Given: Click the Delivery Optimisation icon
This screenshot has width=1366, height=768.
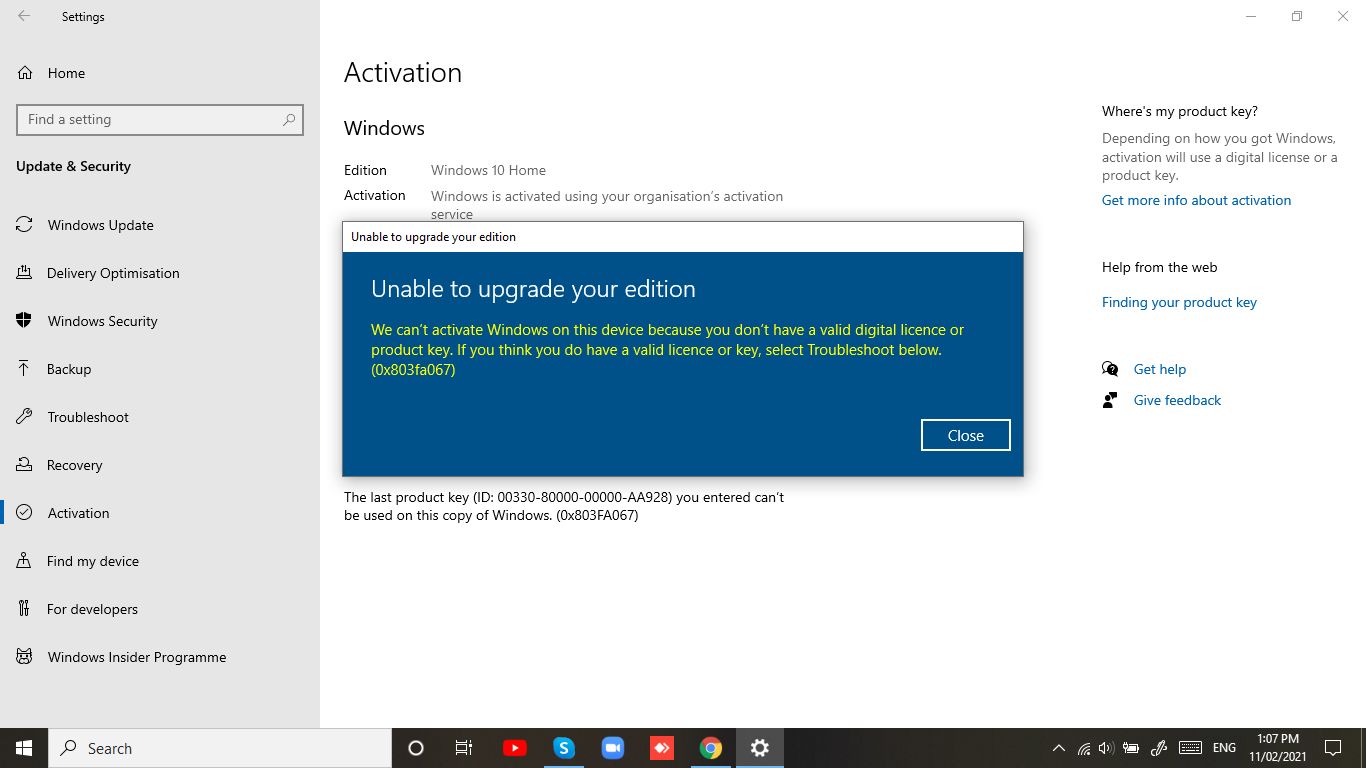Looking at the screenshot, I should [x=24, y=273].
